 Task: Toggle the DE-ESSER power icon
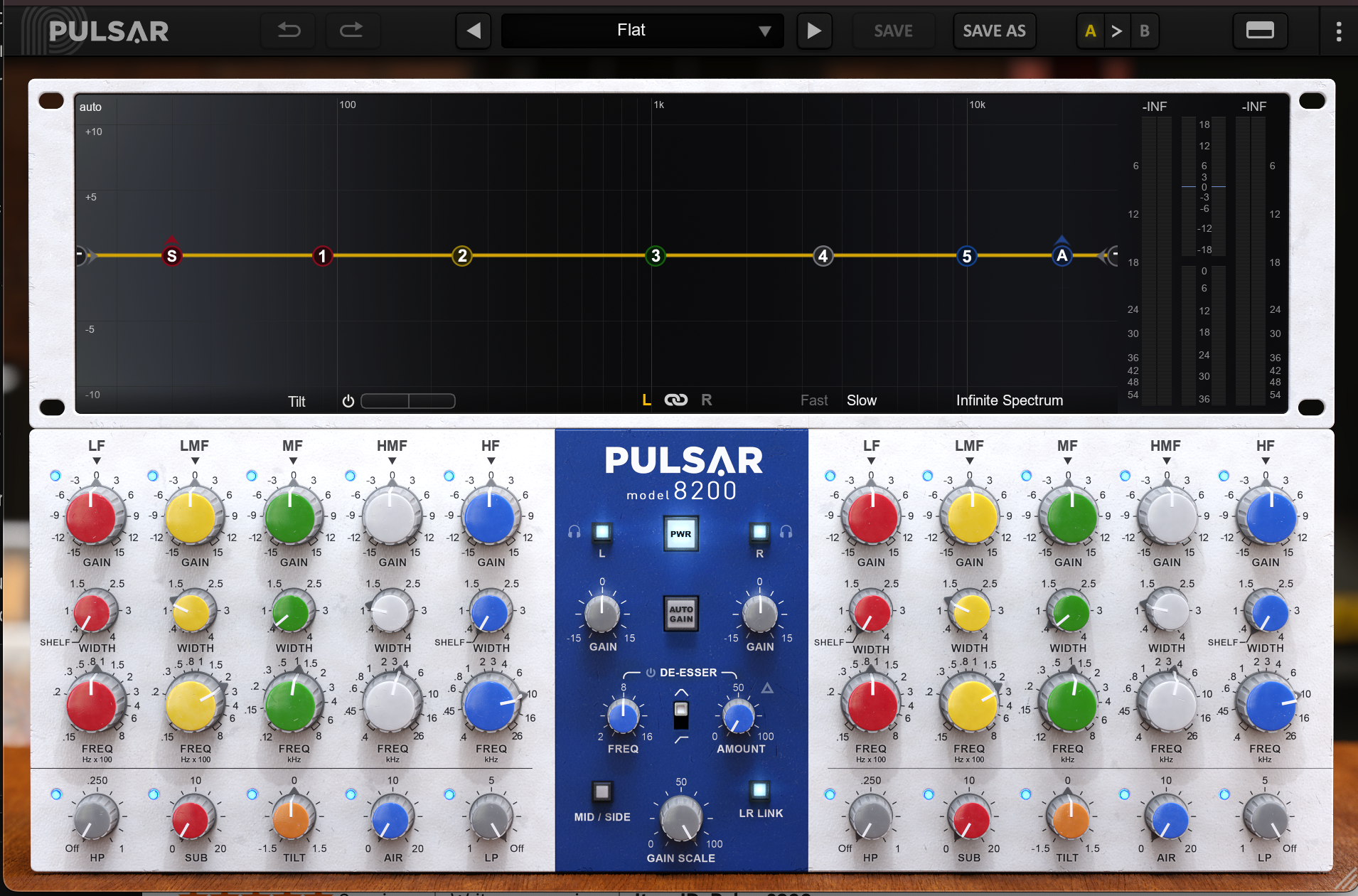point(651,673)
